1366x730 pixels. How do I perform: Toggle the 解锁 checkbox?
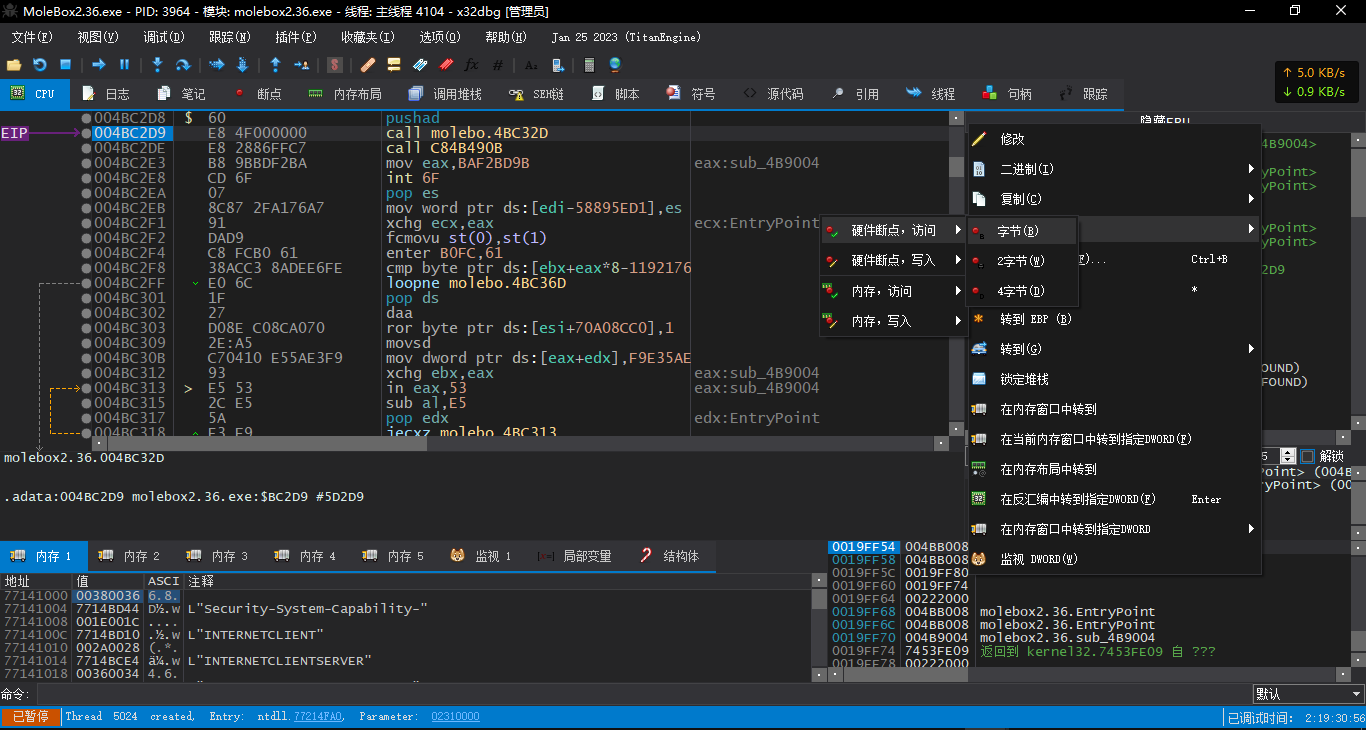(x=1307, y=456)
